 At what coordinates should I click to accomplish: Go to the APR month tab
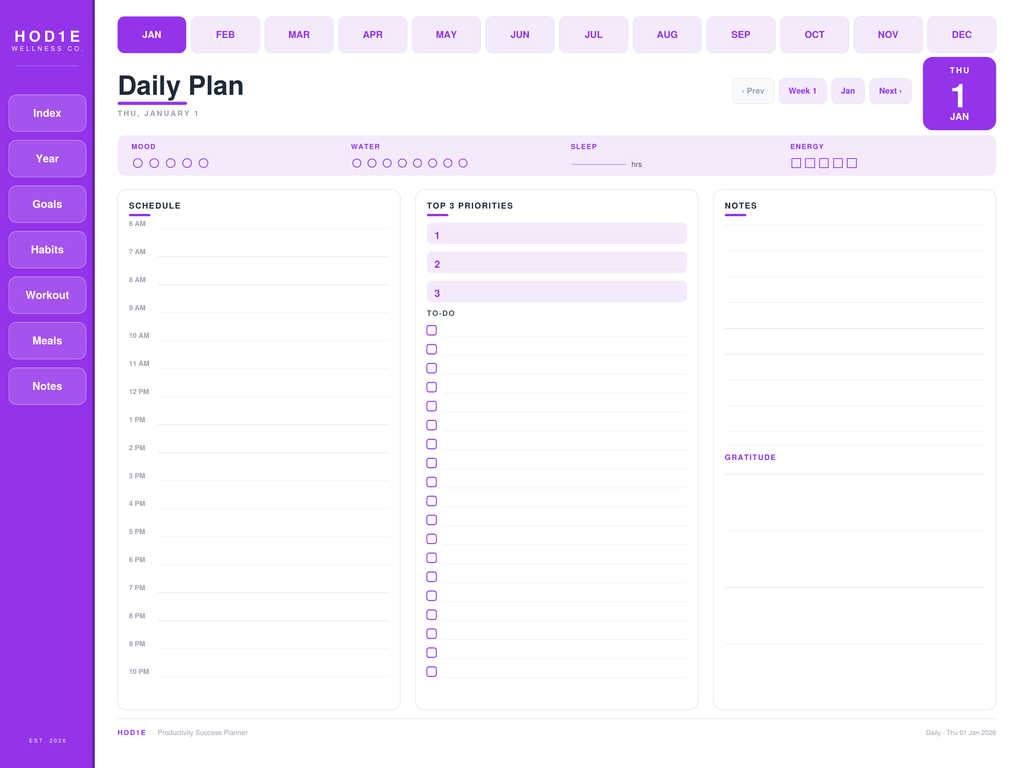click(x=373, y=35)
